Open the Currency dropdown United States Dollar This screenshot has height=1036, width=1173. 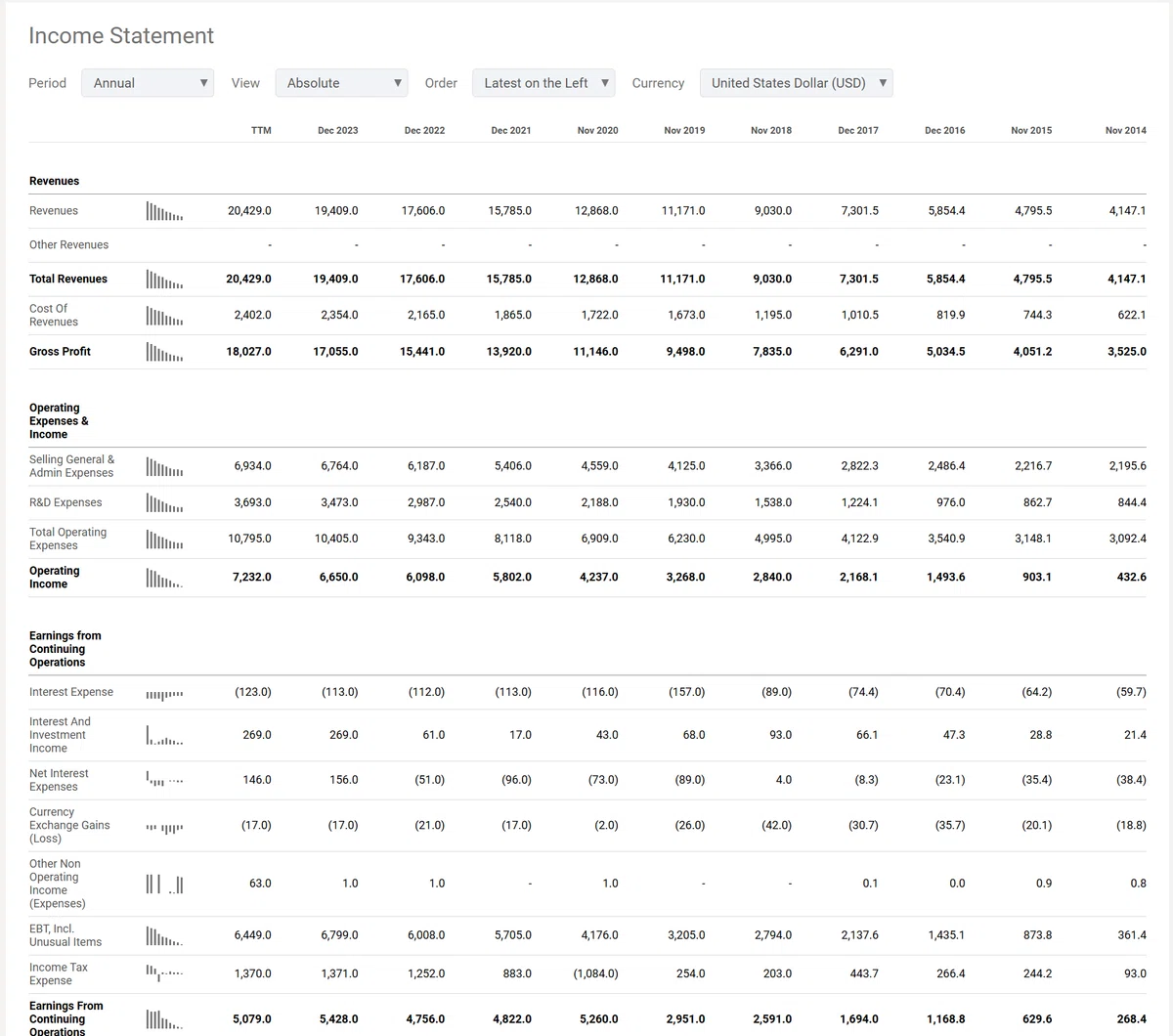796,83
